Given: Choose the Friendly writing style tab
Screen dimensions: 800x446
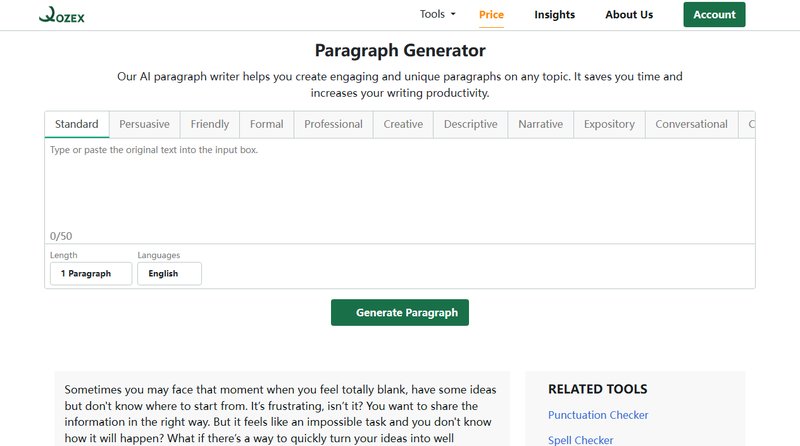Looking at the screenshot, I should [x=210, y=124].
